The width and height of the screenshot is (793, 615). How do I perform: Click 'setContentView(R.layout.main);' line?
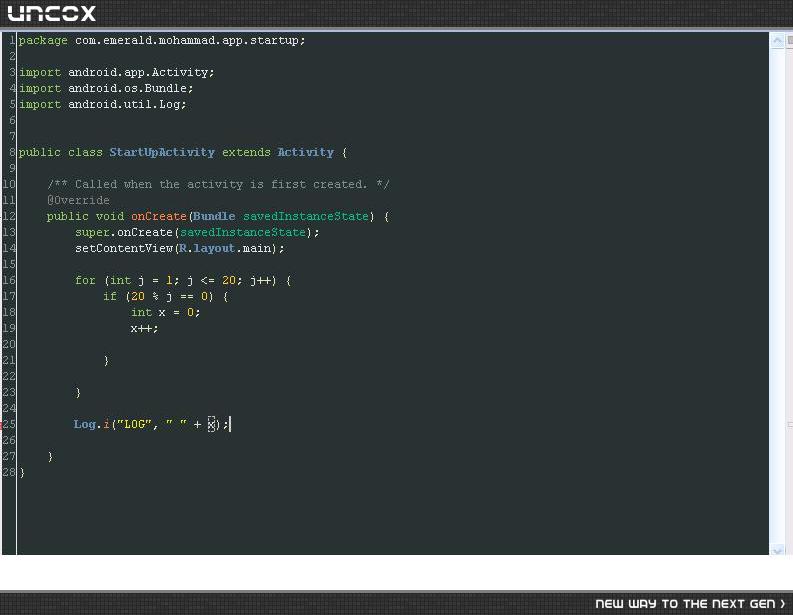180,248
